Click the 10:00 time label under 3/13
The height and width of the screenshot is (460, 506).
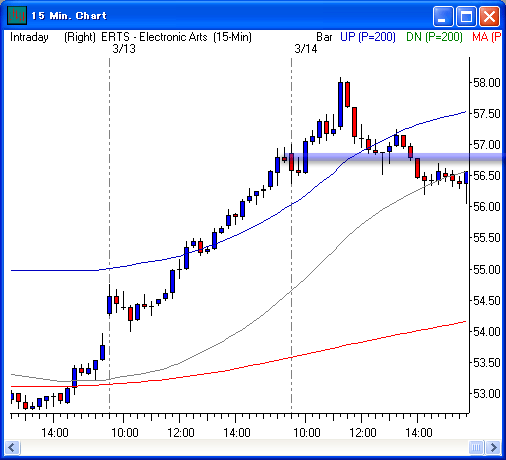[x=125, y=433]
